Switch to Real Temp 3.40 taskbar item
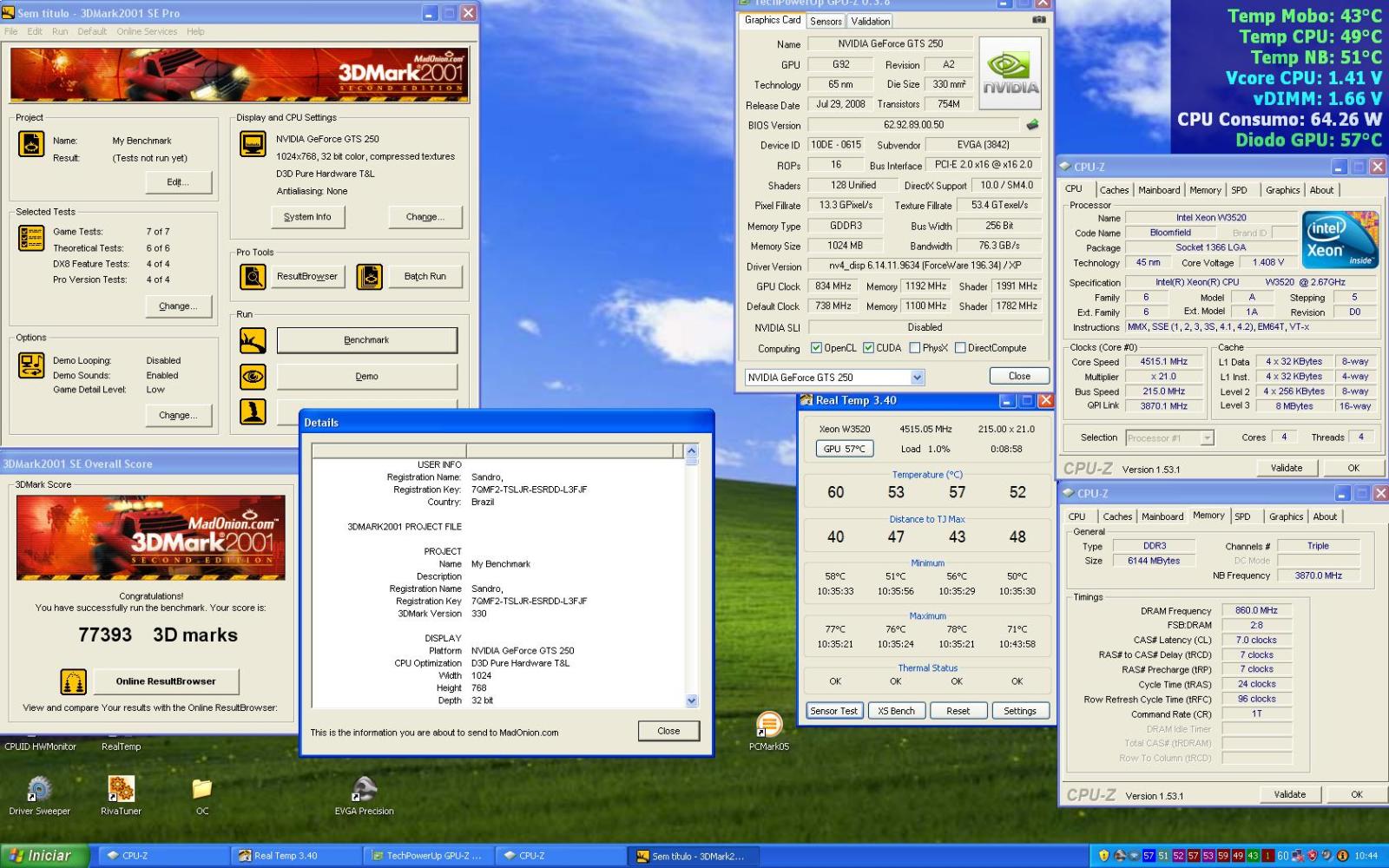Viewport: 1389px width, 868px height. (296, 855)
